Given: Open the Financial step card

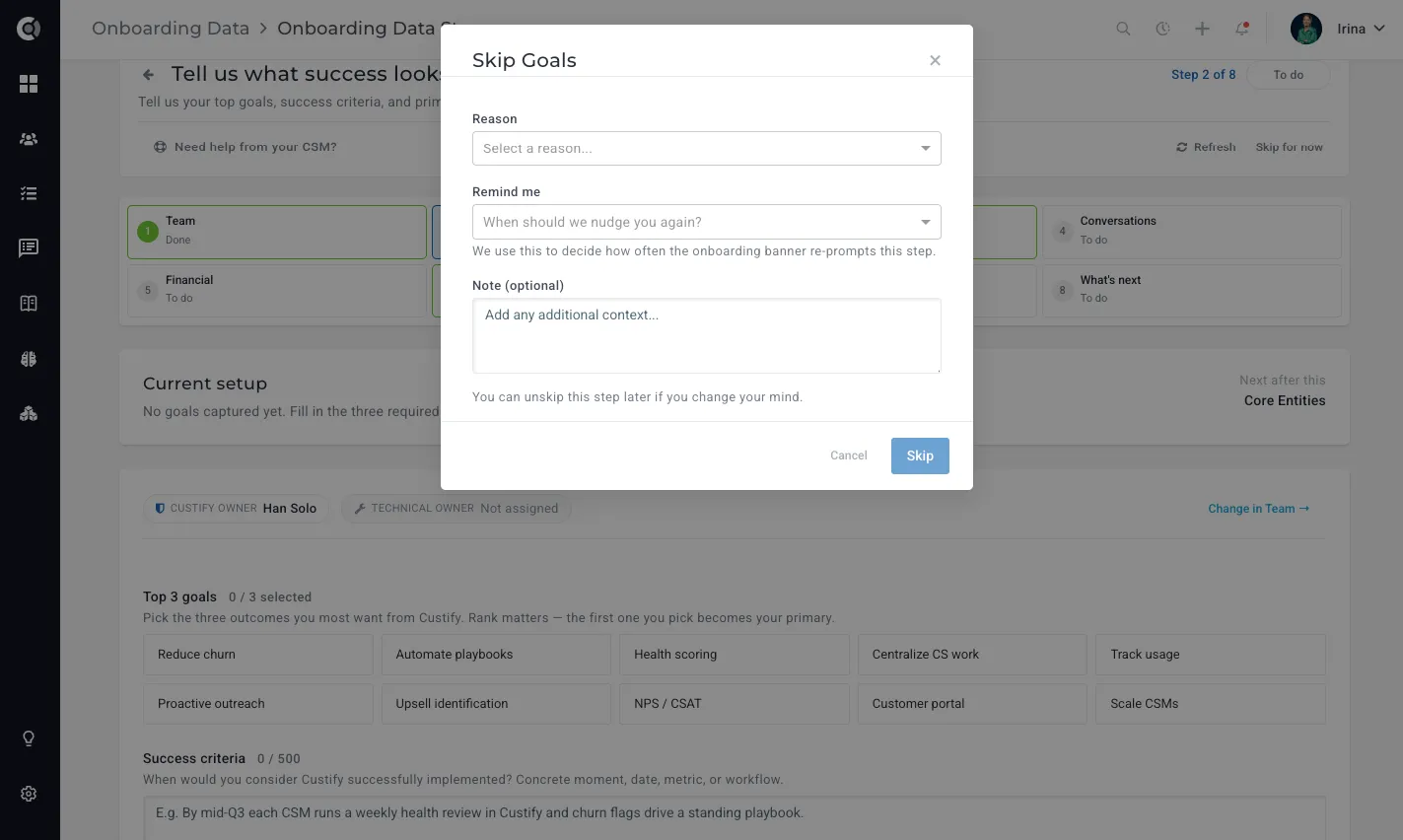Looking at the screenshot, I should click(x=277, y=290).
